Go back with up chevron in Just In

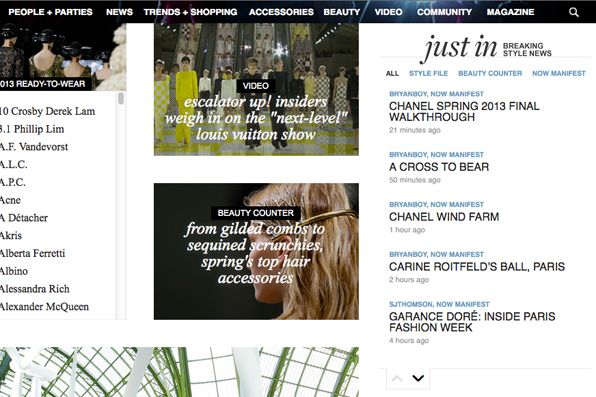coord(397,378)
